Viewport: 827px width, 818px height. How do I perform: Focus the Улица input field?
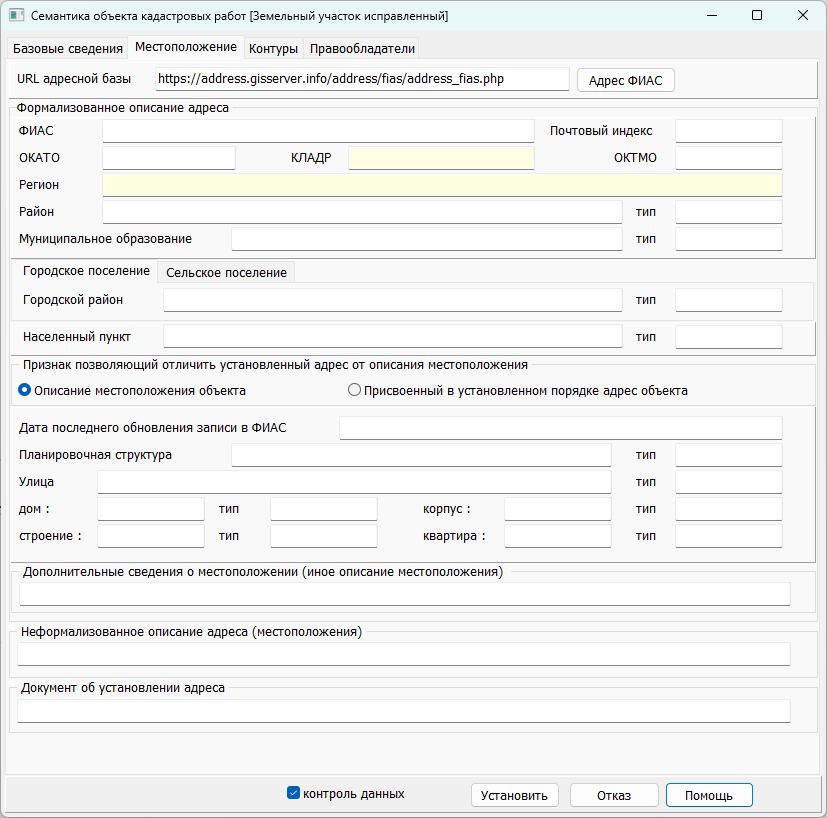click(x=354, y=482)
